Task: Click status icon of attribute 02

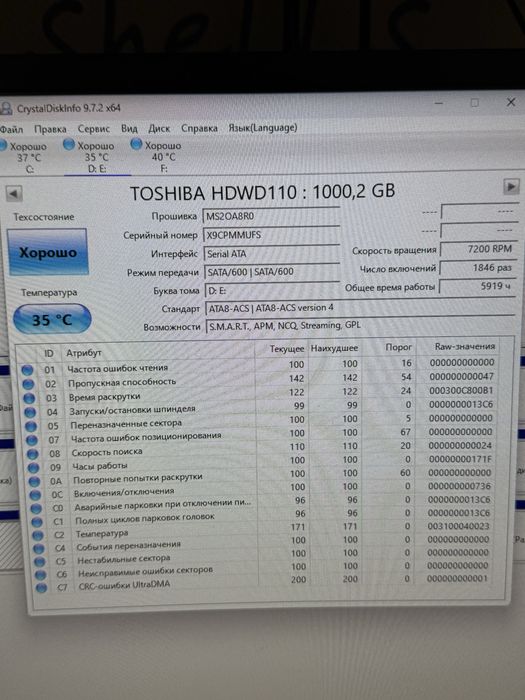Action: coord(28,384)
